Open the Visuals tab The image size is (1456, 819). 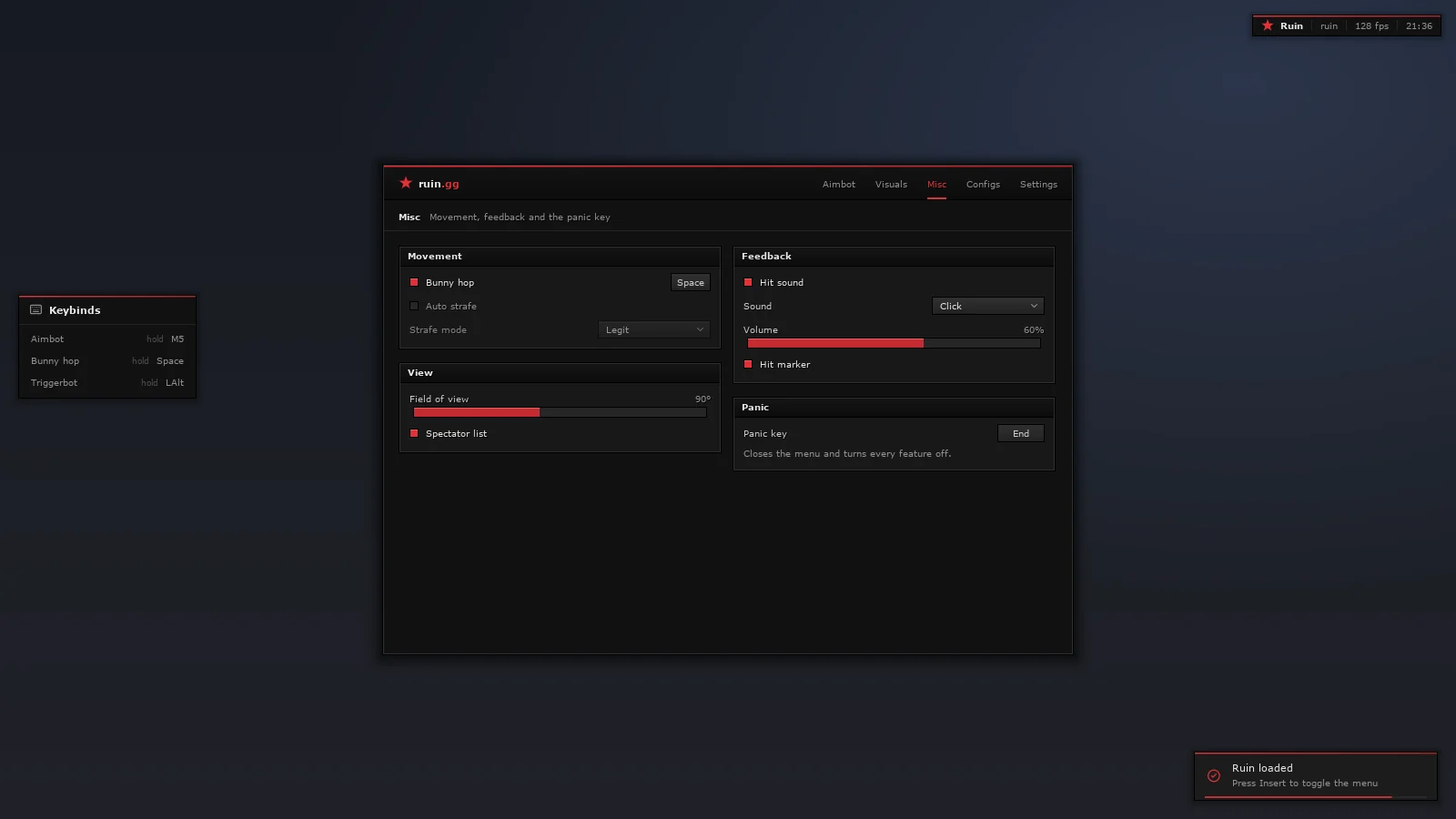891,184
